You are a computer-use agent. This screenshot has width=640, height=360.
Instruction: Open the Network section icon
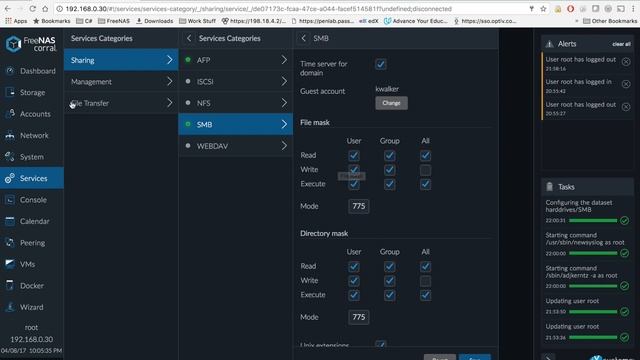(x=10, y=136)
